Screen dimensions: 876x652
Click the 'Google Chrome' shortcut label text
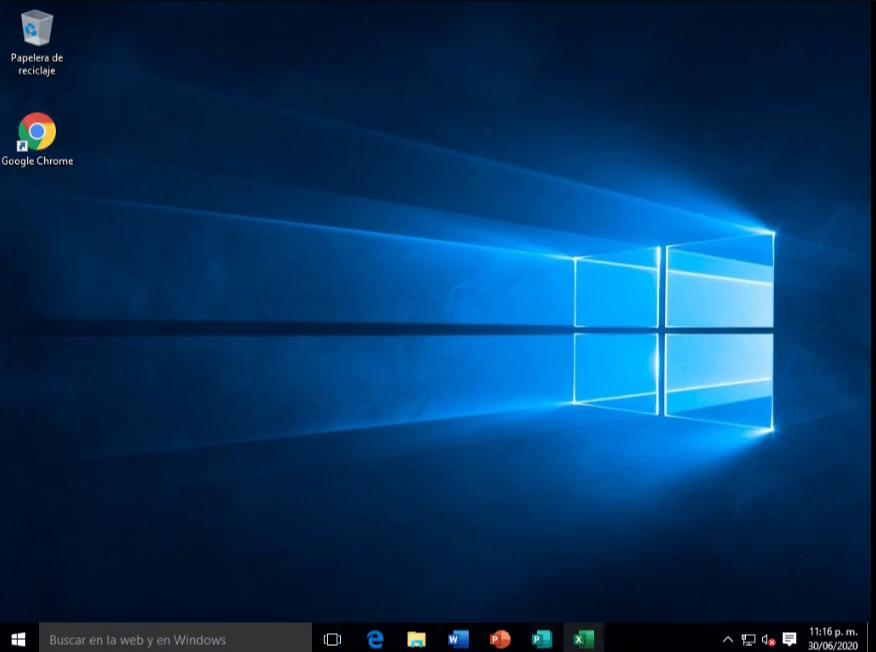(x=37, y=161)
